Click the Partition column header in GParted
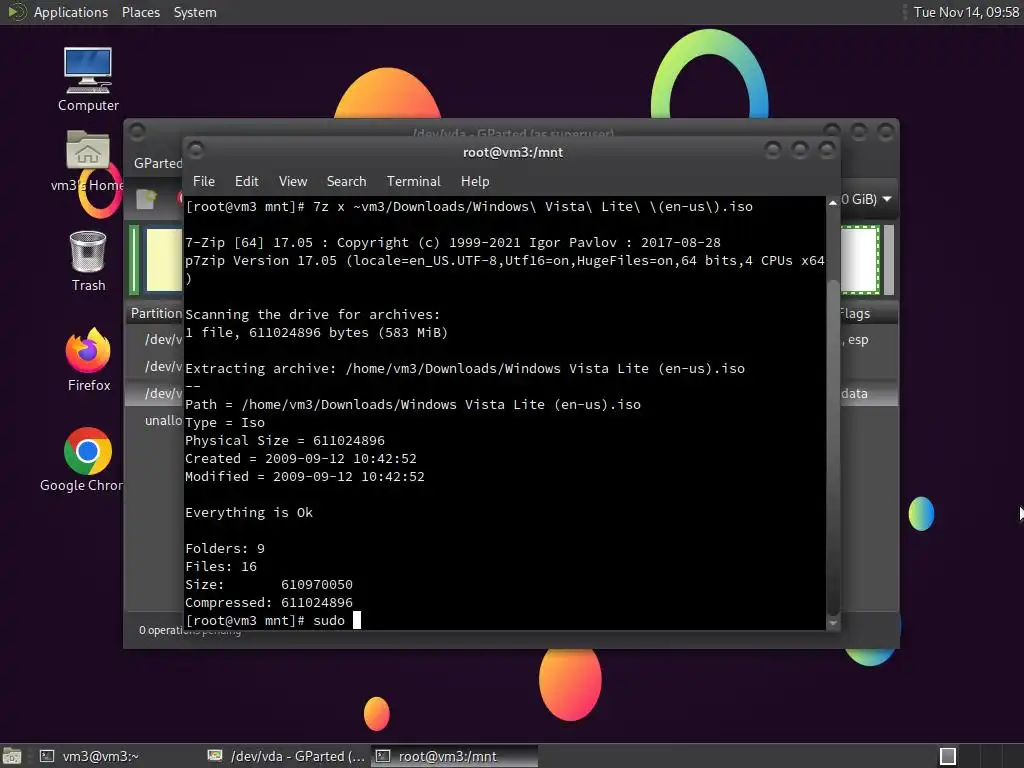Image resolution: width=1024 pixels, height=768 pixels. coord(156,313)
